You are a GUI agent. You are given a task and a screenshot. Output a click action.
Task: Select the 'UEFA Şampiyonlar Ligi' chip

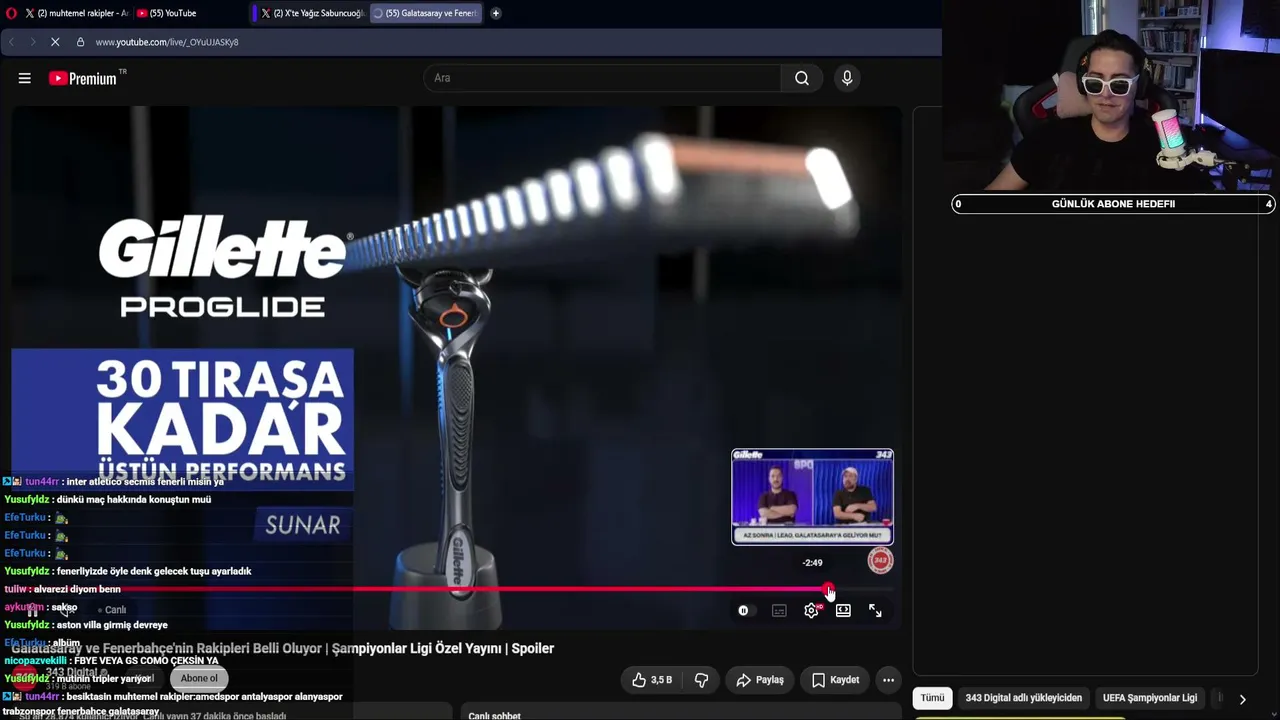[x=1150, y=698]
